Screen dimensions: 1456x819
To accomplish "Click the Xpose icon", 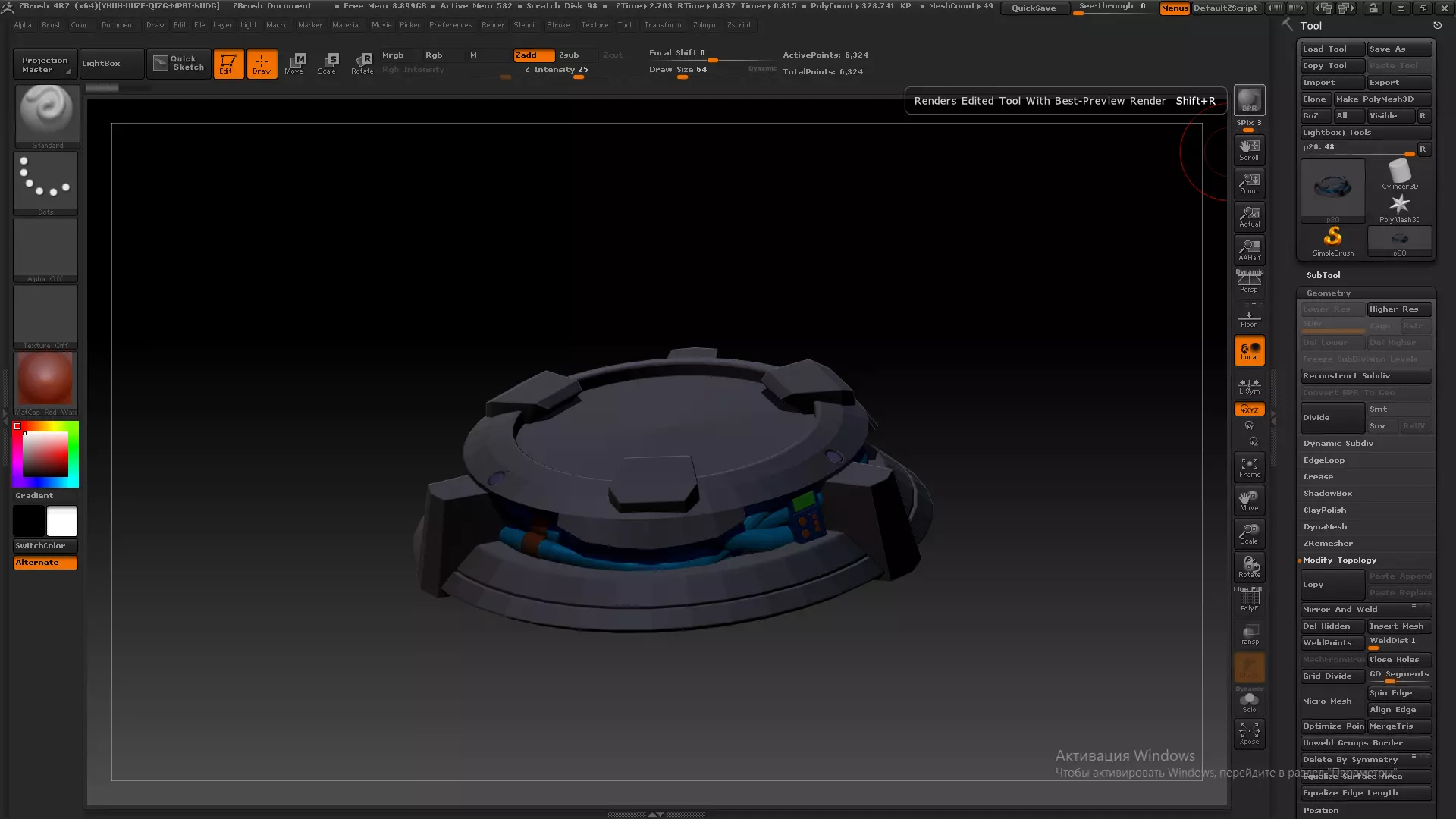I will 1249,733.
